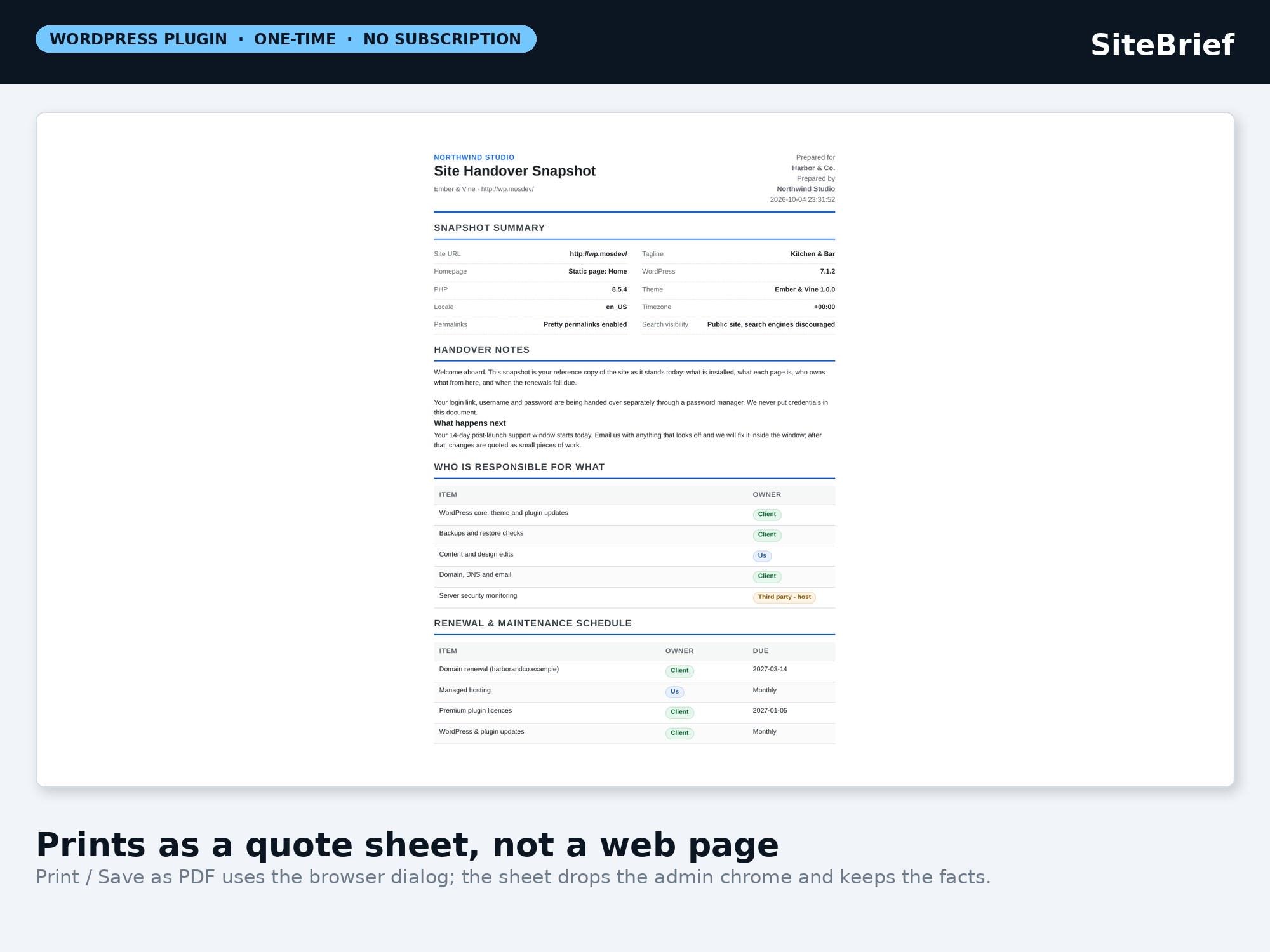
Task: Click the PHP version 8.5.4
Action: click(x=619, y=289)
